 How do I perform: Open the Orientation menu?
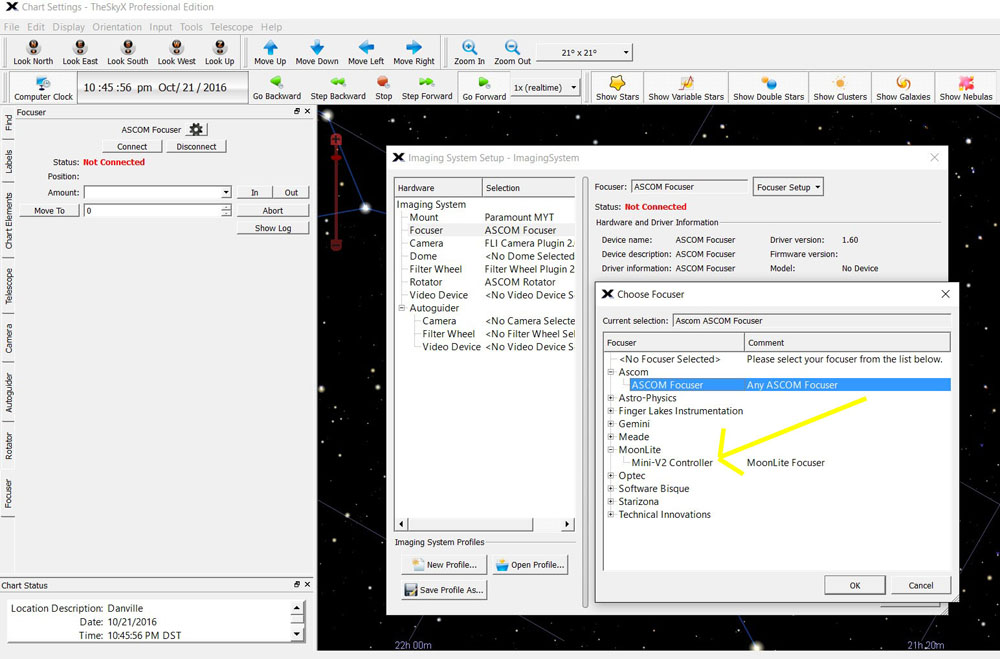(117, 27)
